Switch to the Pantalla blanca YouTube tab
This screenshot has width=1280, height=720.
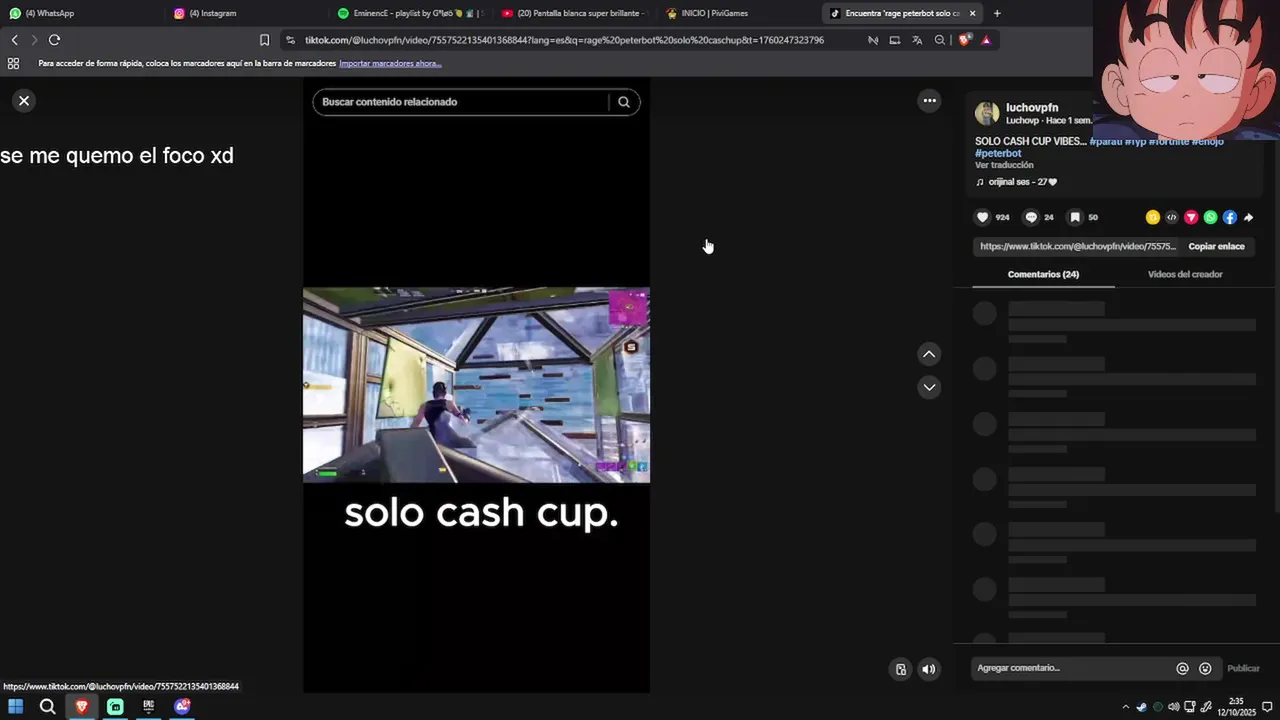pyautogui.click(x=574, y=13)
